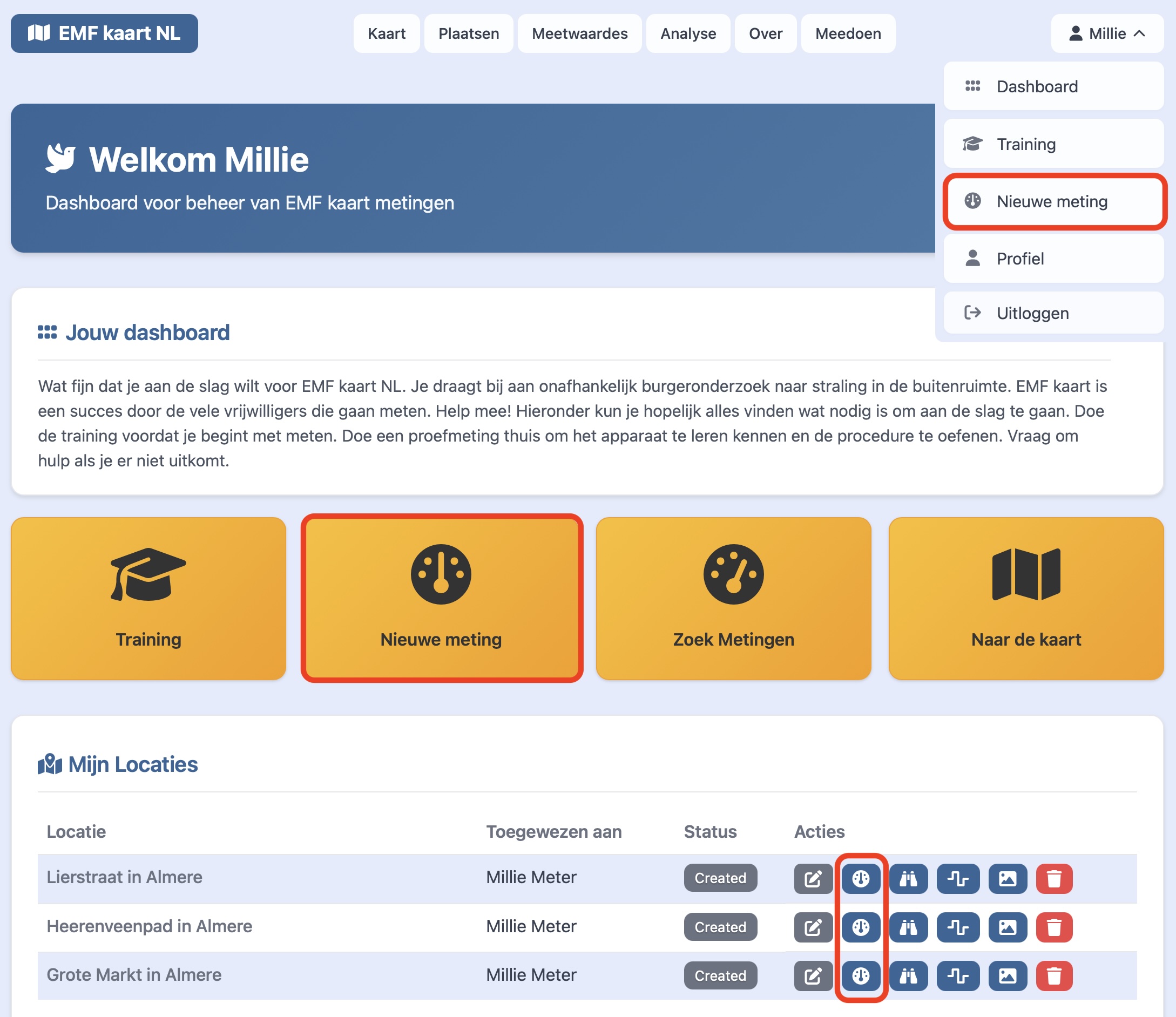
Task: Open the Training tile
Action: click(x=148, y=598)
